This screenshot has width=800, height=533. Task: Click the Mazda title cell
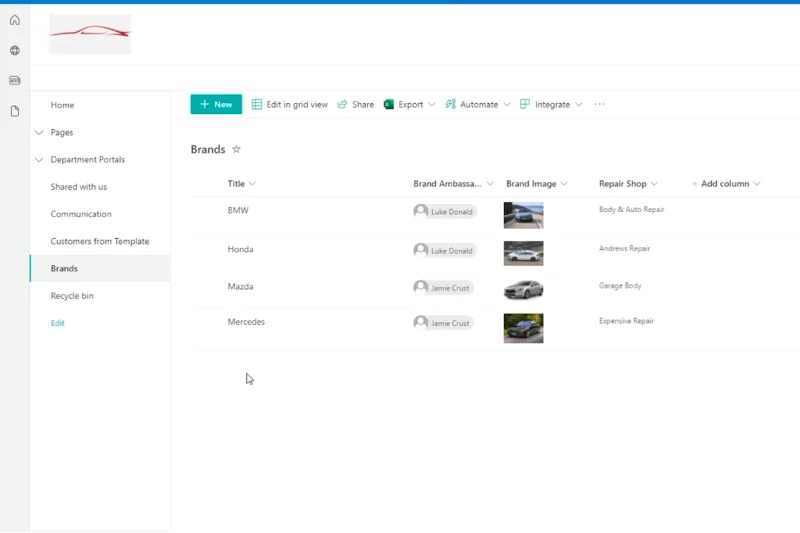pos(240,287)
